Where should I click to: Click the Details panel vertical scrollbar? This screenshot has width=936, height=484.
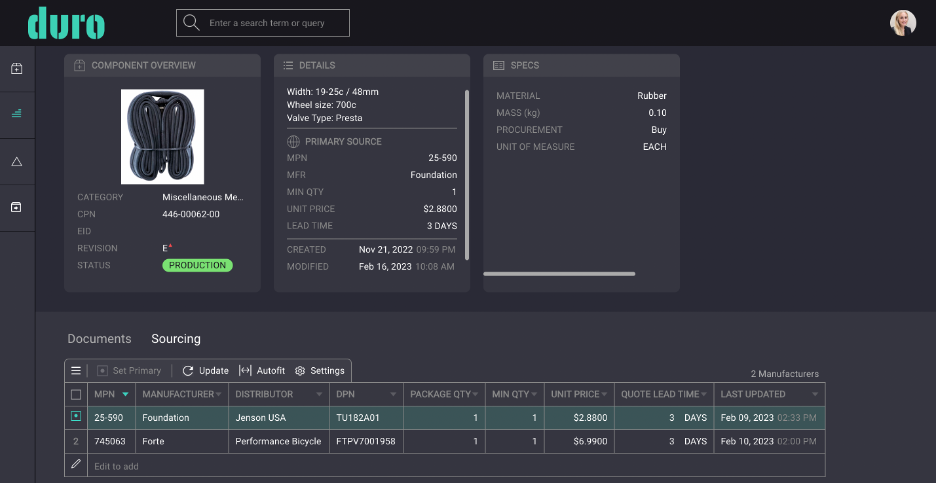[x=467, y=175]
